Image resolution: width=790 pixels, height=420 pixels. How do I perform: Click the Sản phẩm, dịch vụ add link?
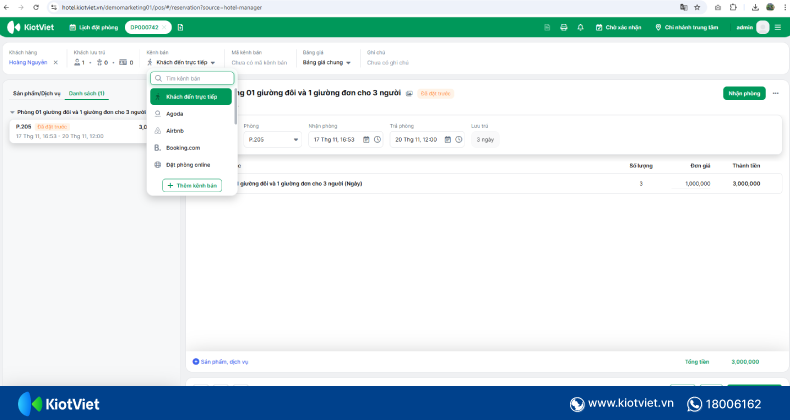(x=220, y=362)
